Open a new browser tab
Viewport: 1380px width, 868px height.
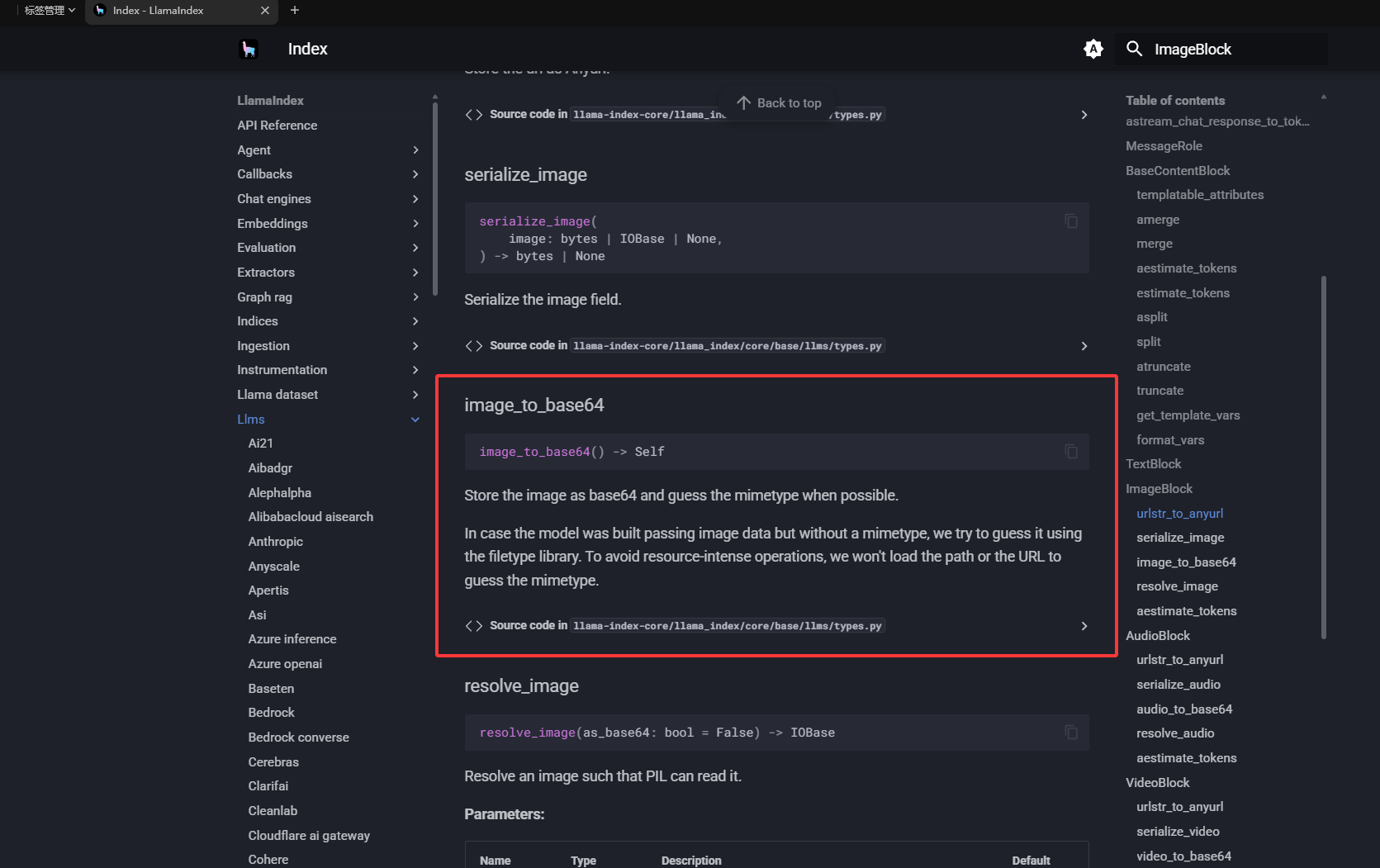point(295,11)
